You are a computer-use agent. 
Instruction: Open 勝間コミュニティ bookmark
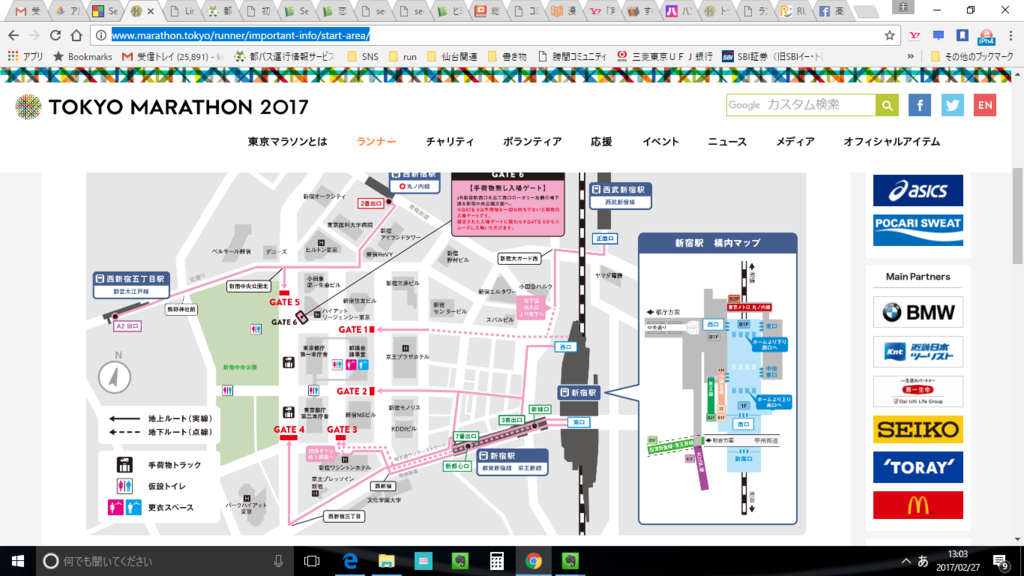pyautogui.click(x=572, y=57)
